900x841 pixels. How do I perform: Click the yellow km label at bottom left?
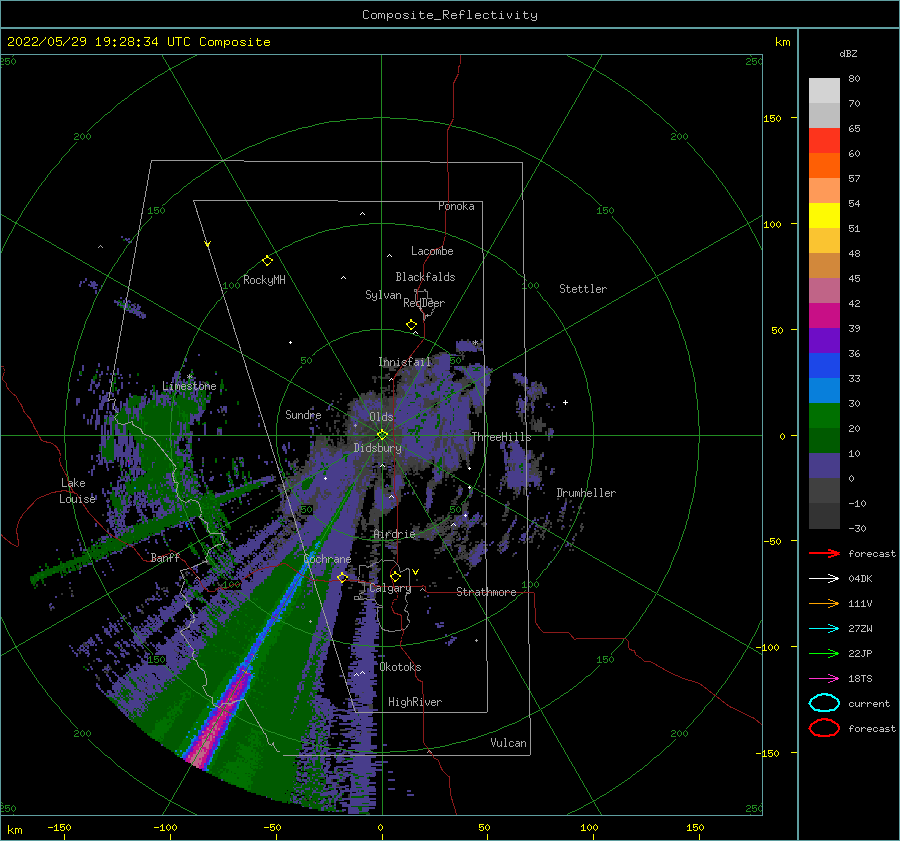pyautogui.click(x=14, y=830)
